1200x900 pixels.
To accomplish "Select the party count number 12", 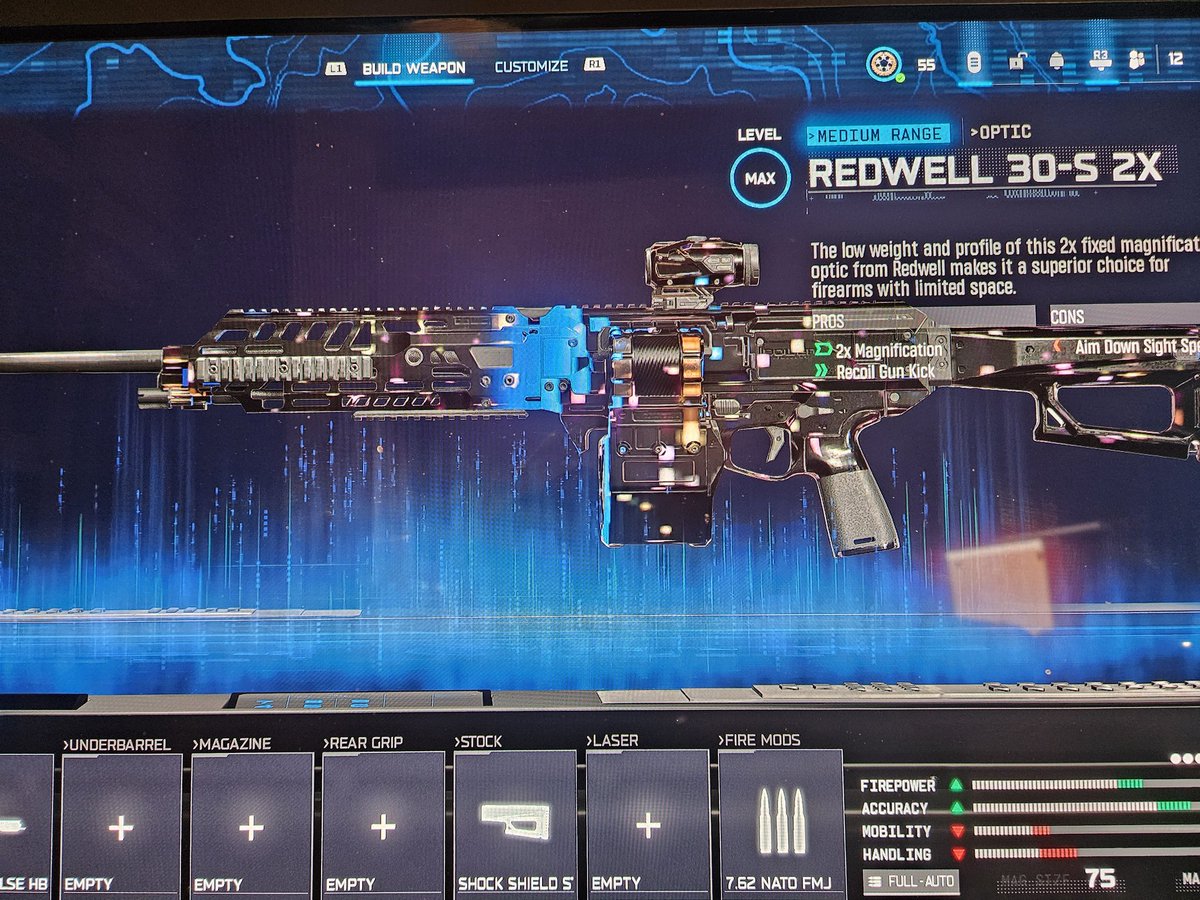I will point(1175,59).
